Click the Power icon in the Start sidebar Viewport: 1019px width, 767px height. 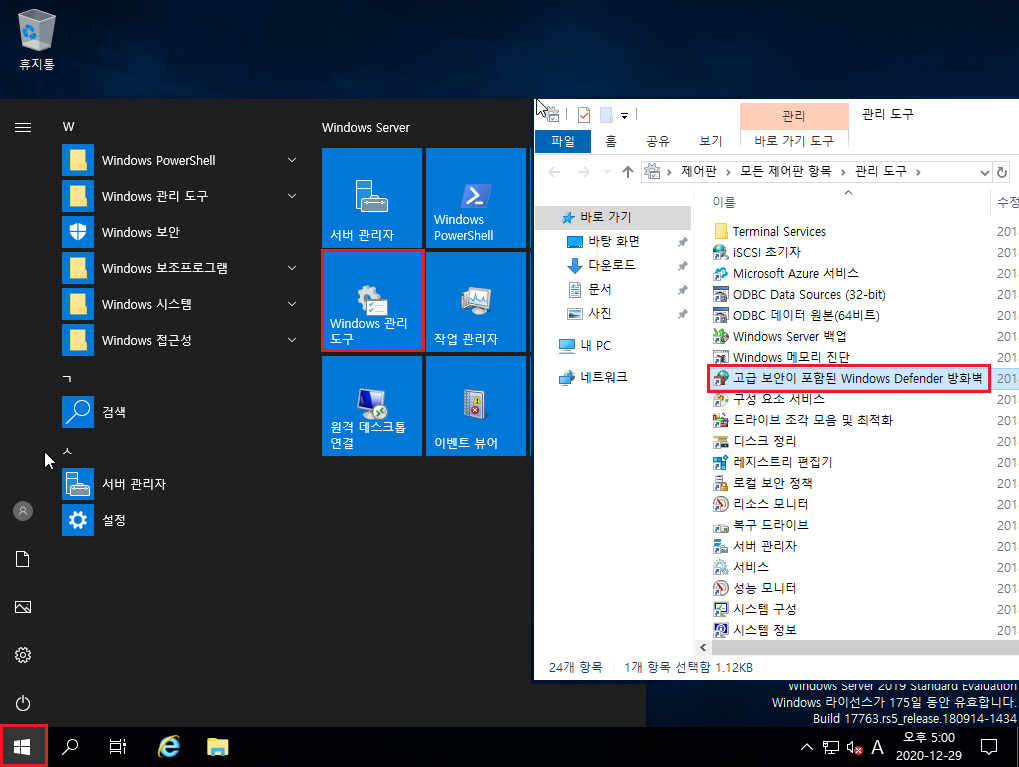[x=23, y=703]
